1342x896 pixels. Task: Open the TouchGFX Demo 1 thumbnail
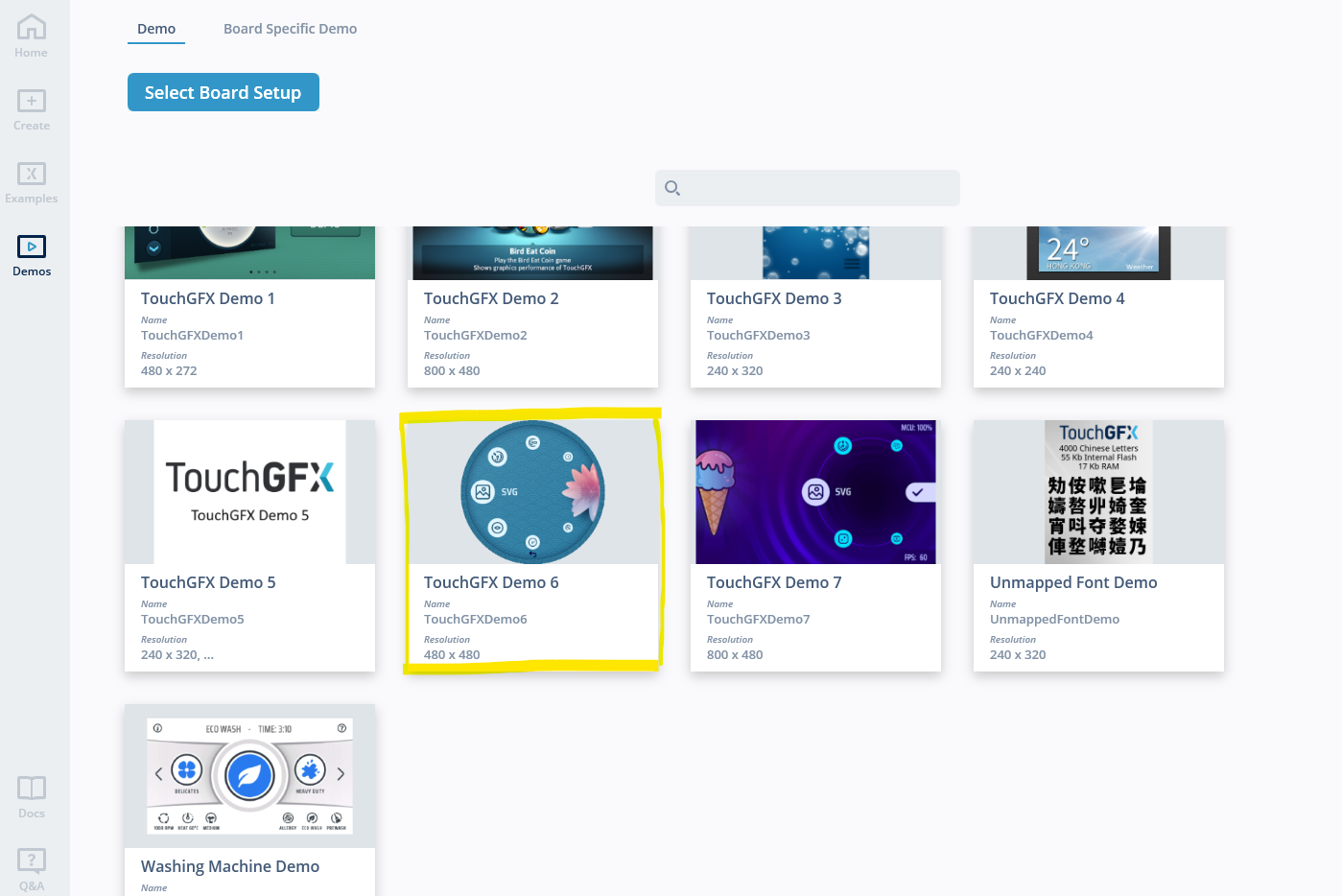(x=249, y=249)
